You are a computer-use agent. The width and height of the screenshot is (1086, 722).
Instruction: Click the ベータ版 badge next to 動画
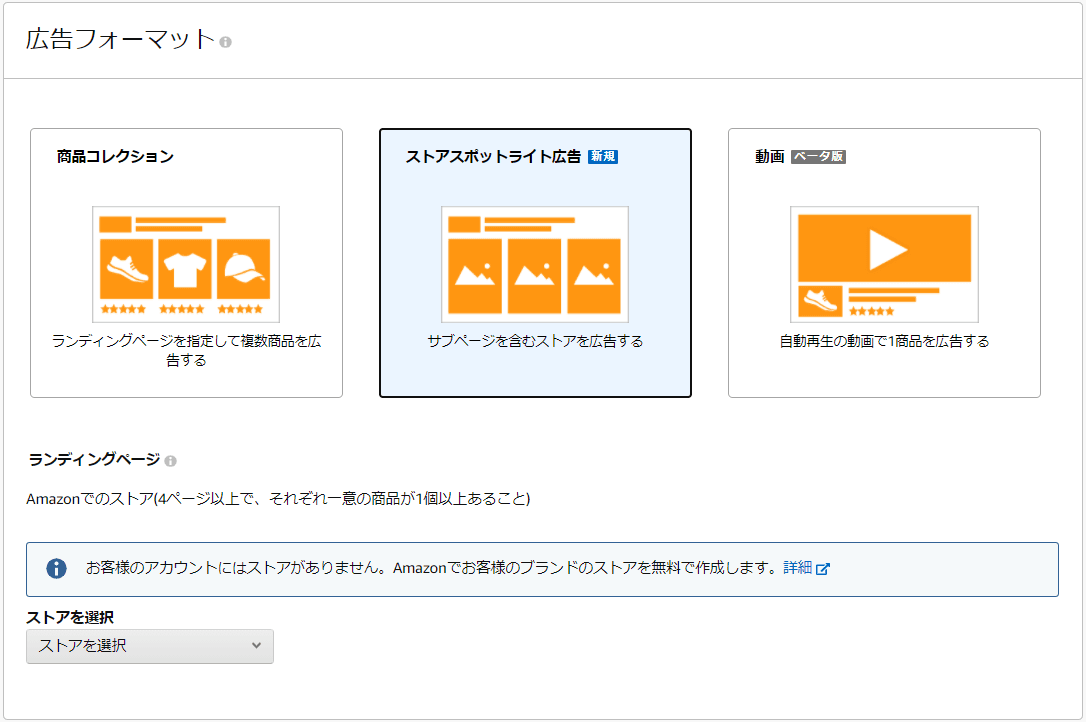tap(818, 157)
